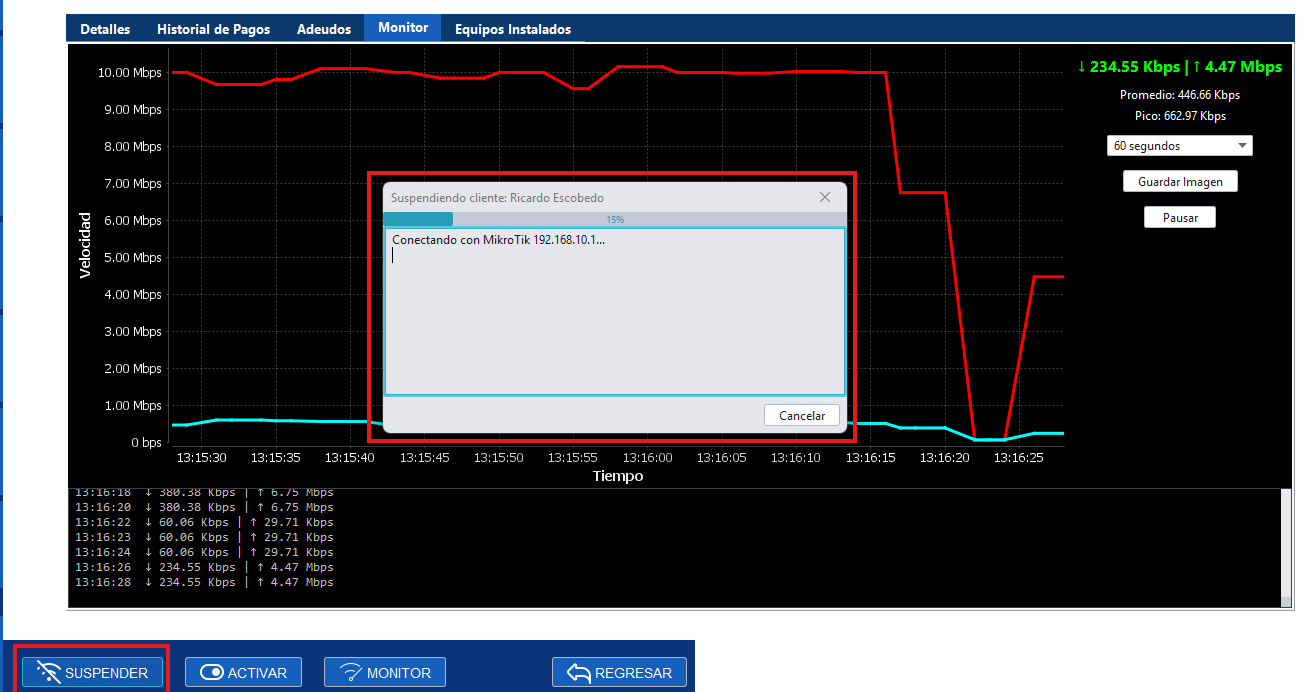Go back with the REGRESAR arrow button
Image resolution: width=1313 pixels, height=692 pixels.
click(619, 672)
